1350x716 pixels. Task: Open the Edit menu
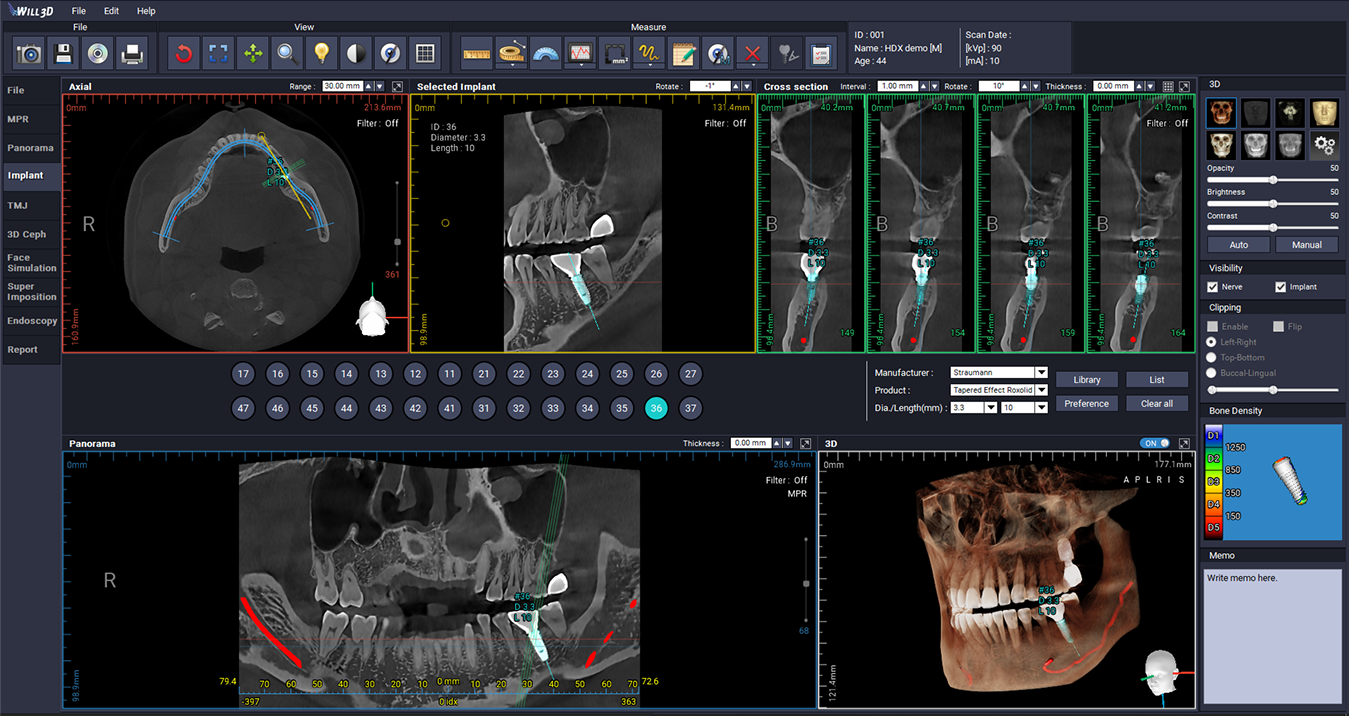(x=111, y=11)
